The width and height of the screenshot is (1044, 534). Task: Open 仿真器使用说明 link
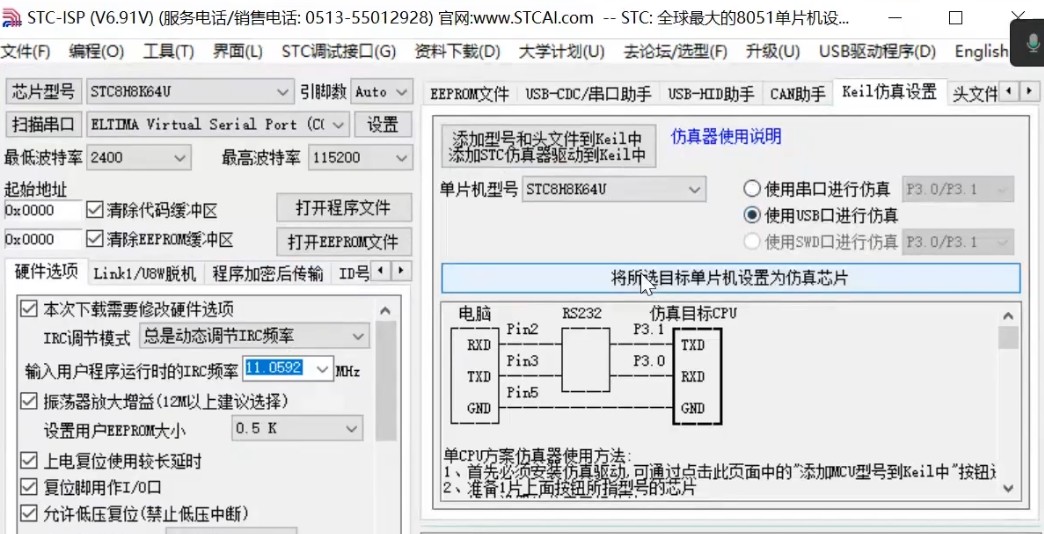(726, 136)
